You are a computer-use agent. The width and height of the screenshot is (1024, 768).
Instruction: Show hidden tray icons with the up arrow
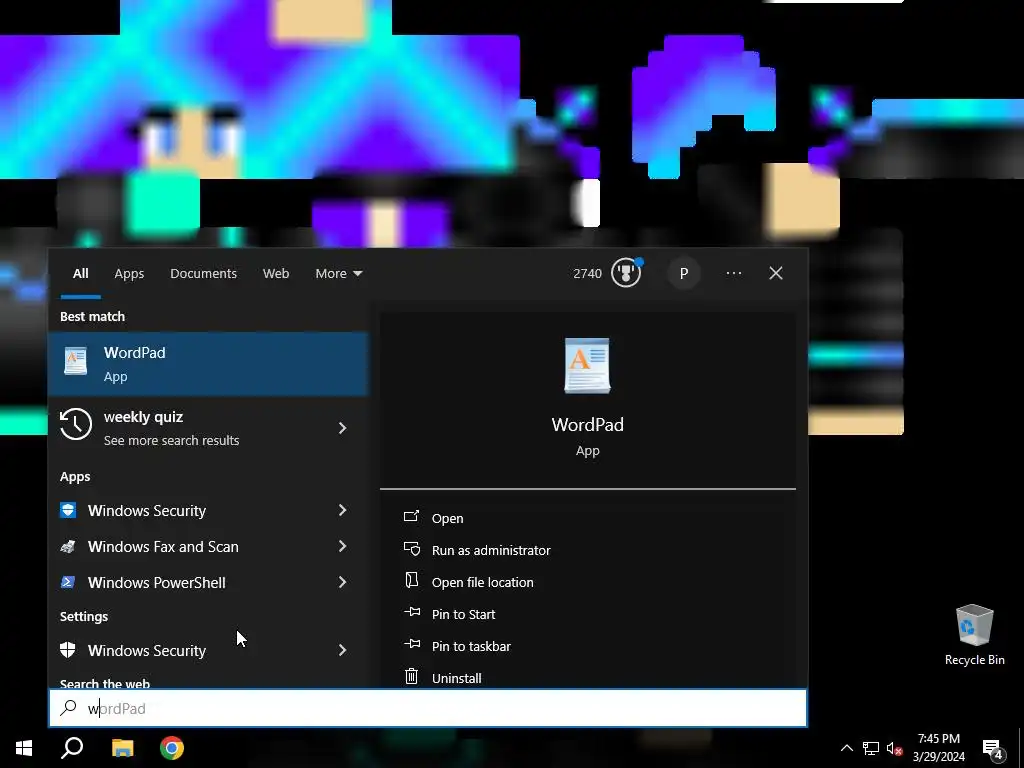846,748
